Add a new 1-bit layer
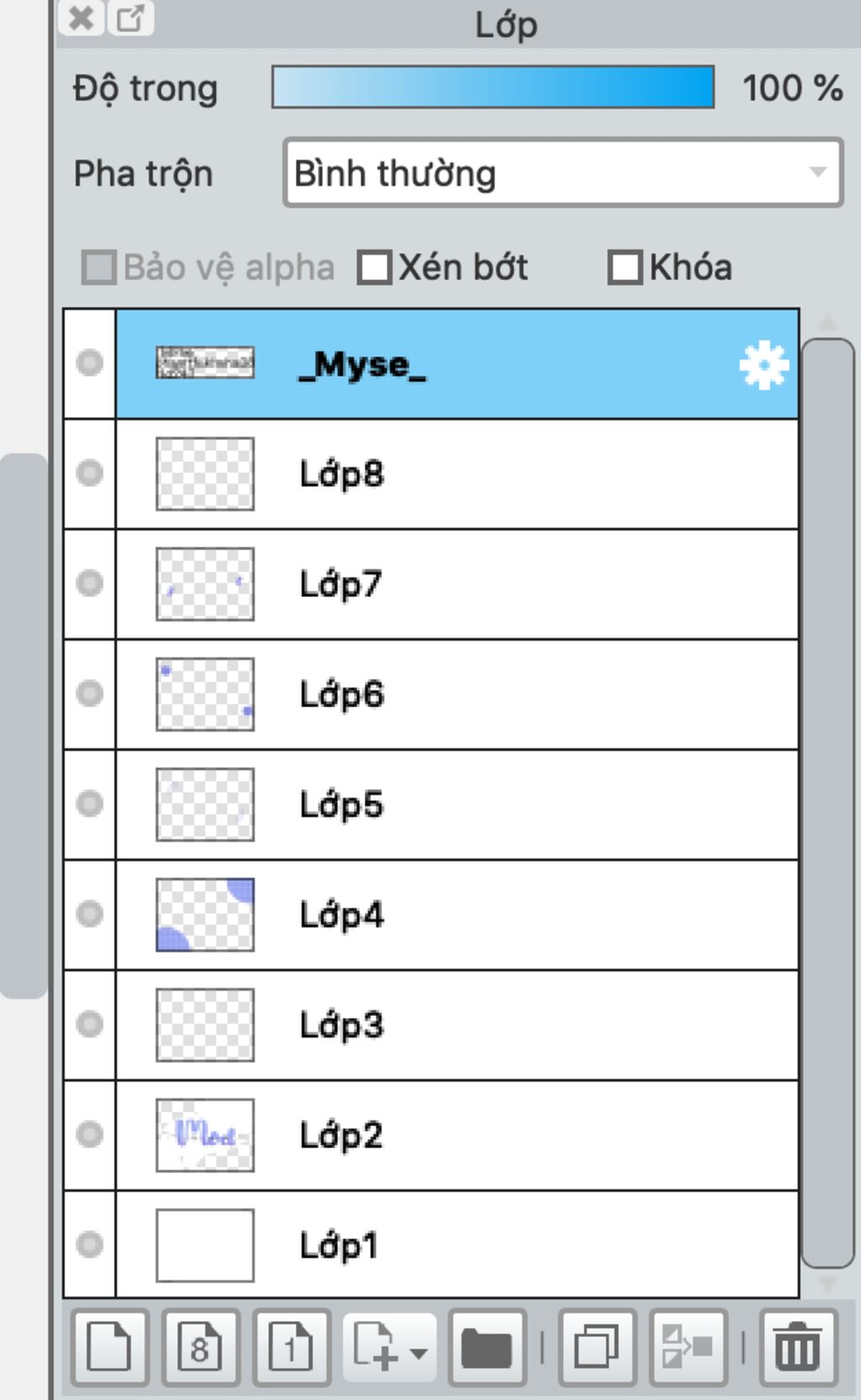This screenshot has width=861, height=1400. click(x=291, y=1348)
